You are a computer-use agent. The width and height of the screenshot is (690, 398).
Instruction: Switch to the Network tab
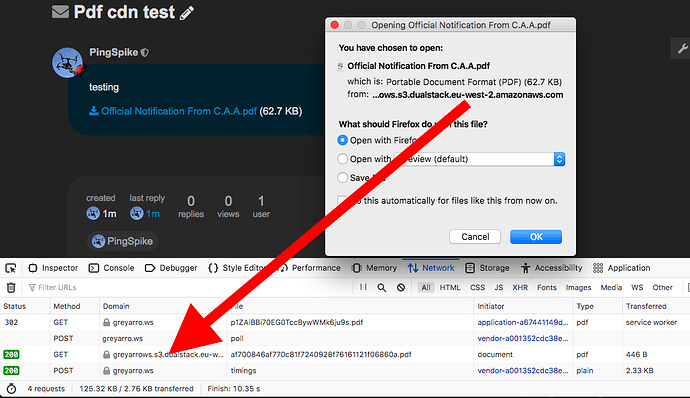click(431, 268)
